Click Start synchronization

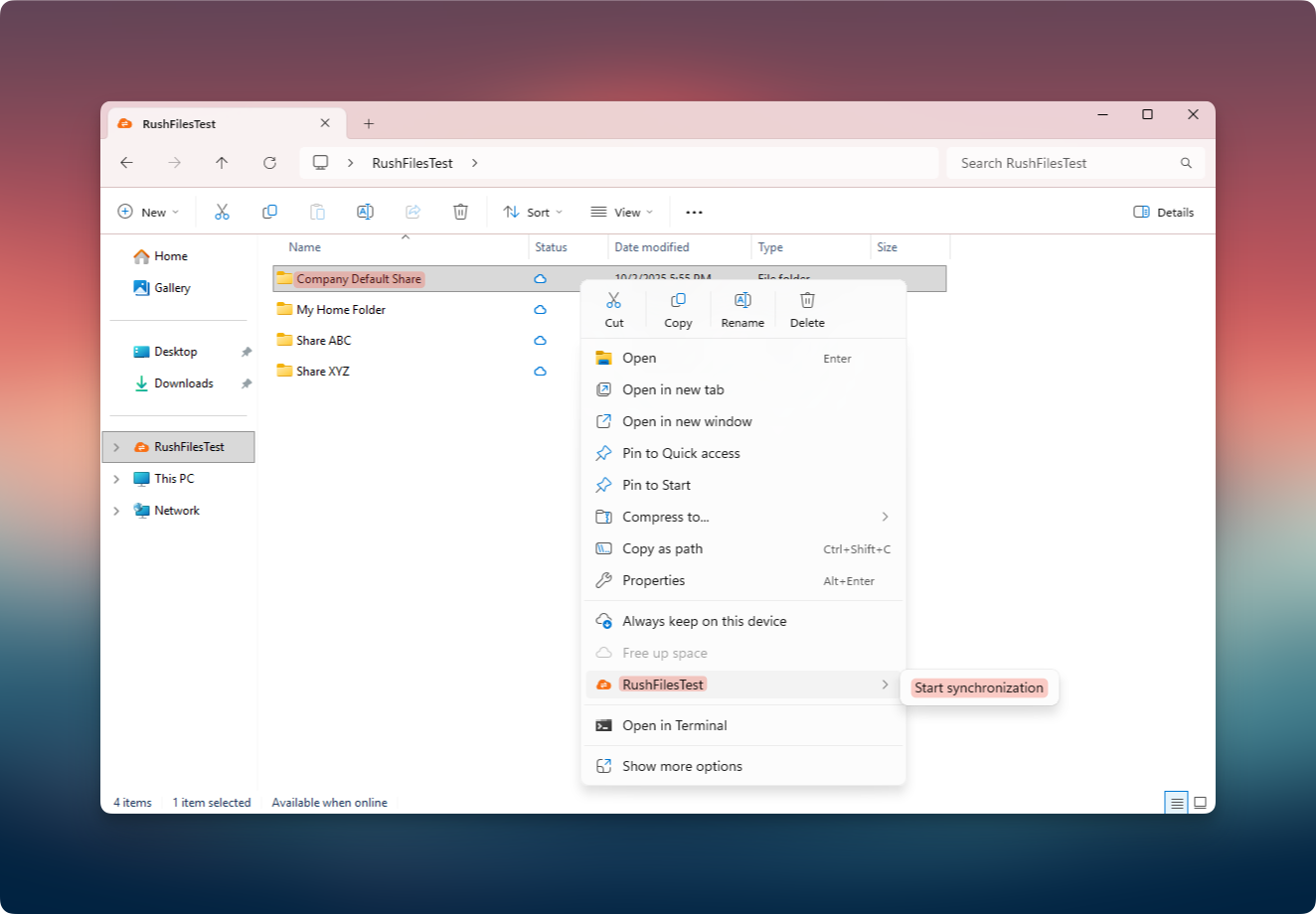pos(979,687)
